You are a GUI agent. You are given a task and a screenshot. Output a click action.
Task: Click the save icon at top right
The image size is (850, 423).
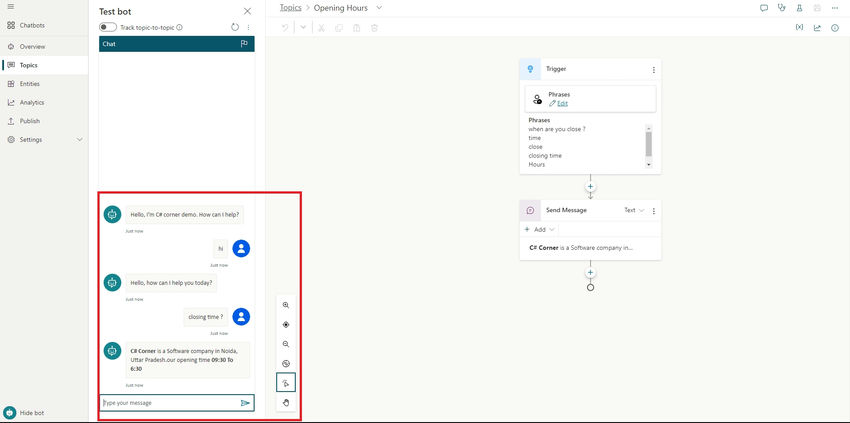pos(817,8)
